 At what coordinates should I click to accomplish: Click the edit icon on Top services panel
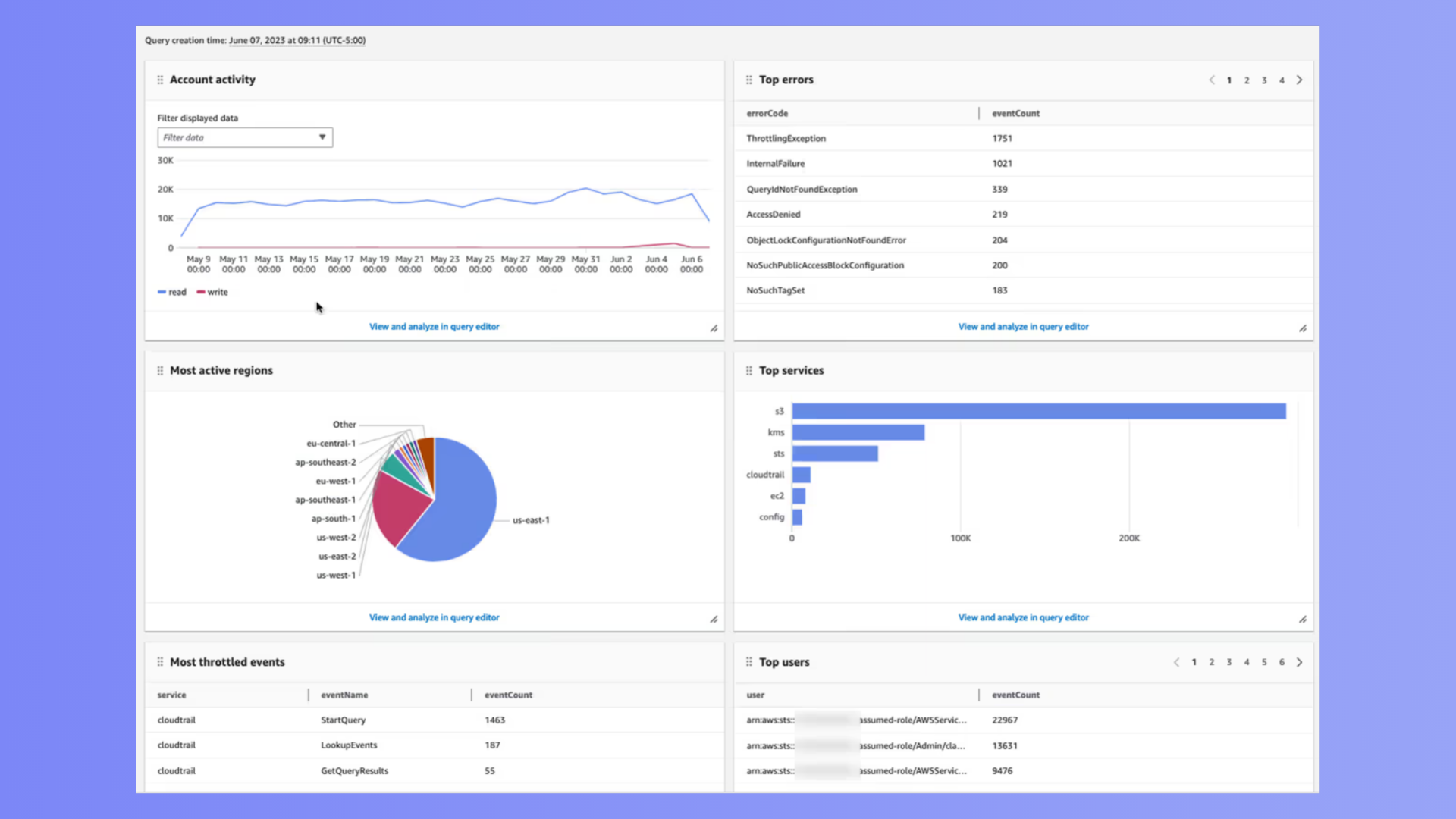[x=1302, y=619]
